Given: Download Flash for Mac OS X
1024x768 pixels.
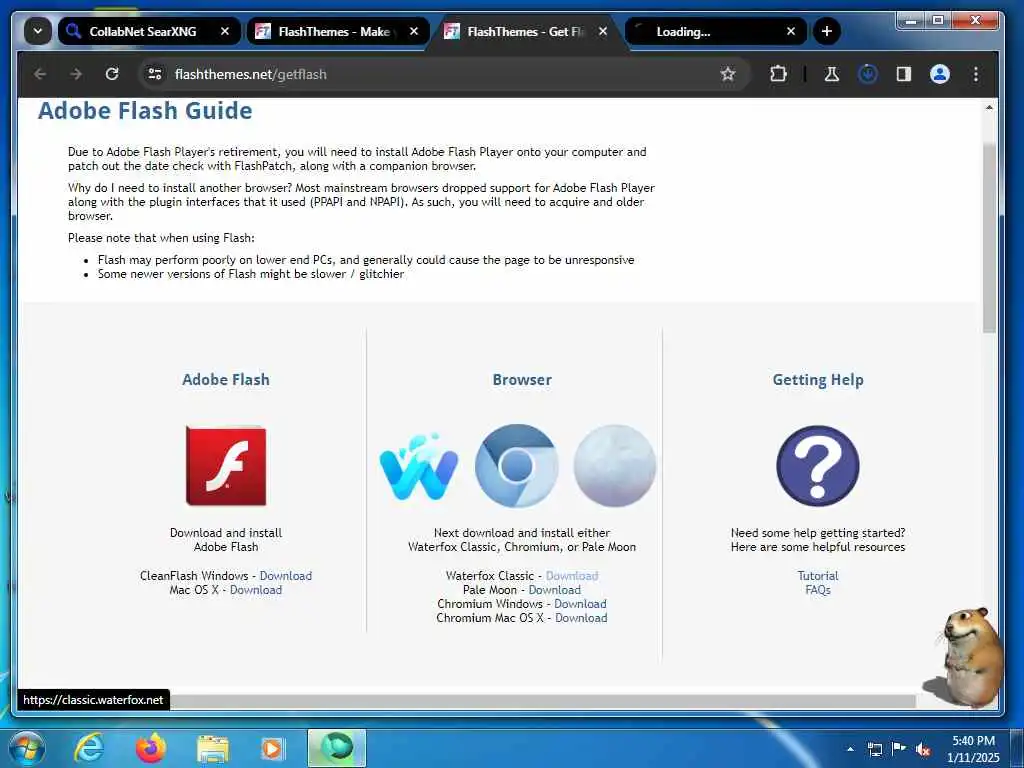Looking at the screenshot, I should tap(255, 590).
